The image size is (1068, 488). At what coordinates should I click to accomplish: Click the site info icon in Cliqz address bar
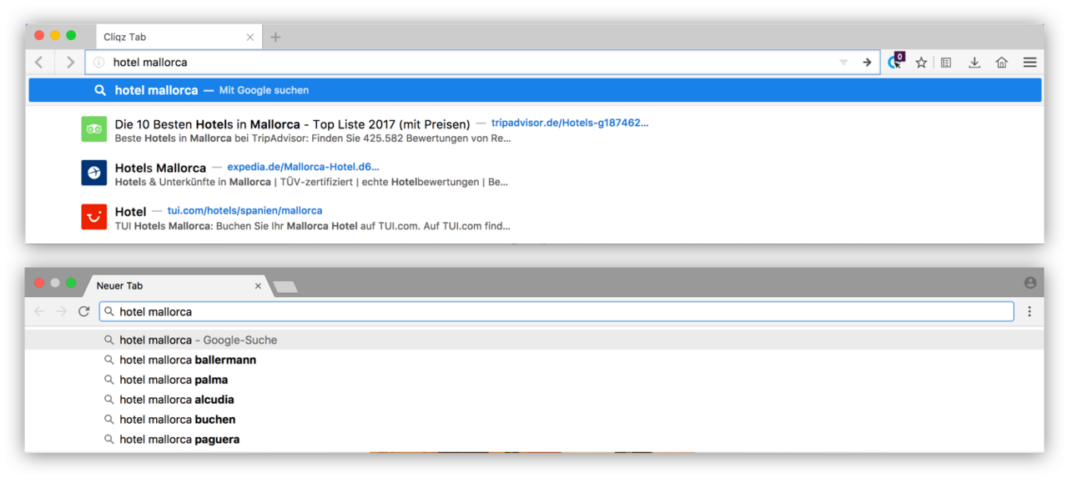coord(99,63)
